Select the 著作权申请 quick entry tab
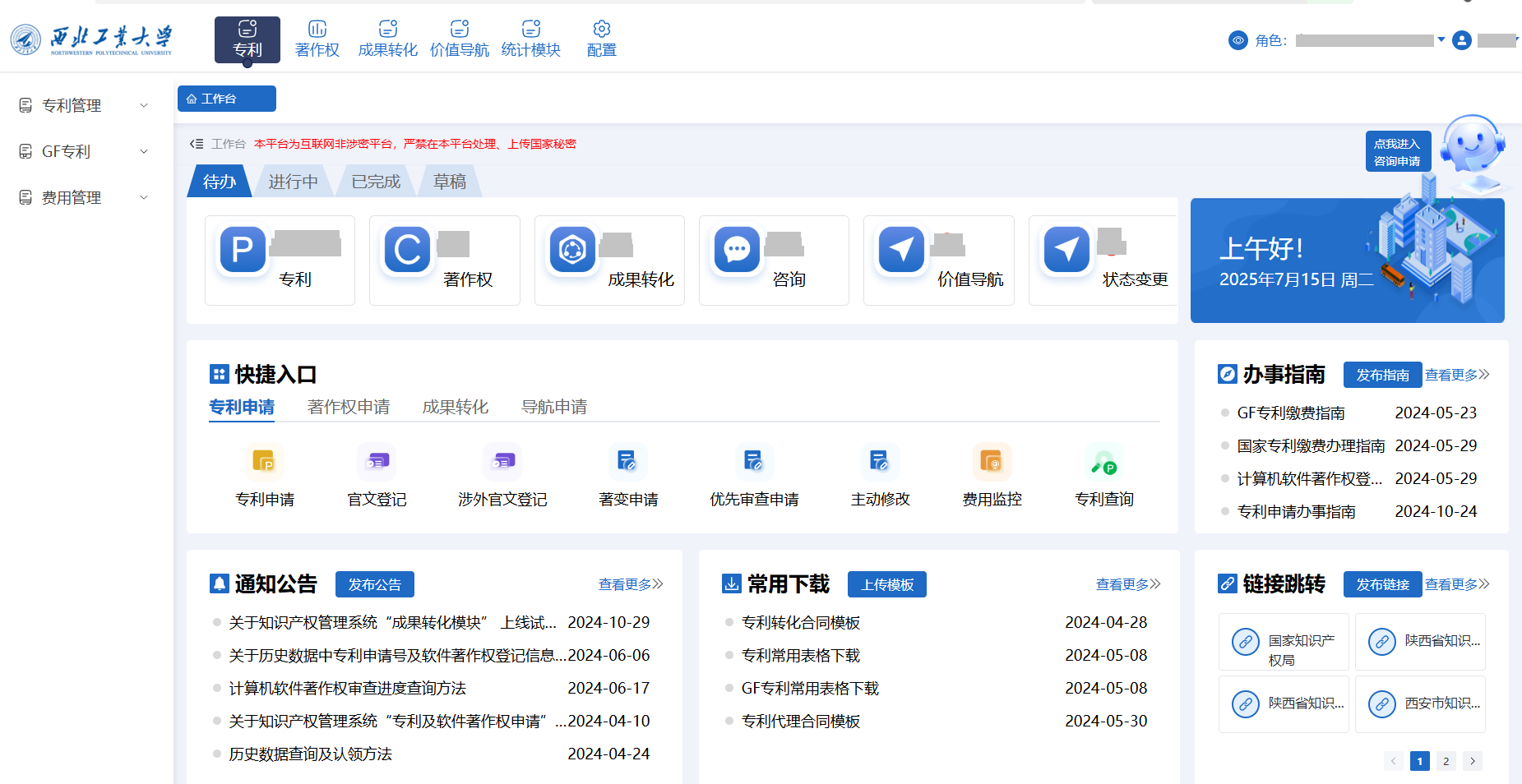Viewport: 1522px width, 784px height. 349,407
